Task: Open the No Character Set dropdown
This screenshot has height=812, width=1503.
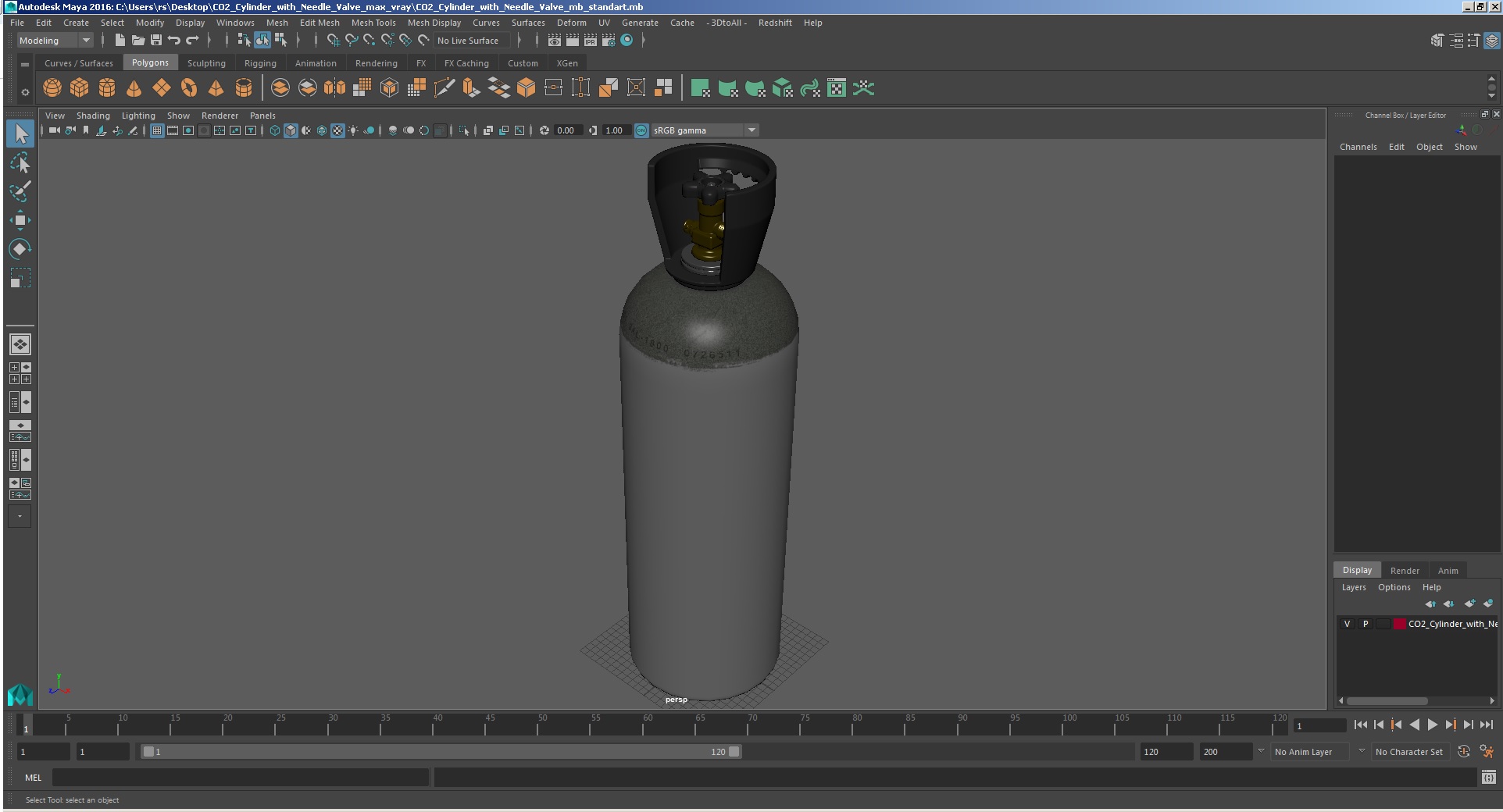Action: [x=1409, y=752]
